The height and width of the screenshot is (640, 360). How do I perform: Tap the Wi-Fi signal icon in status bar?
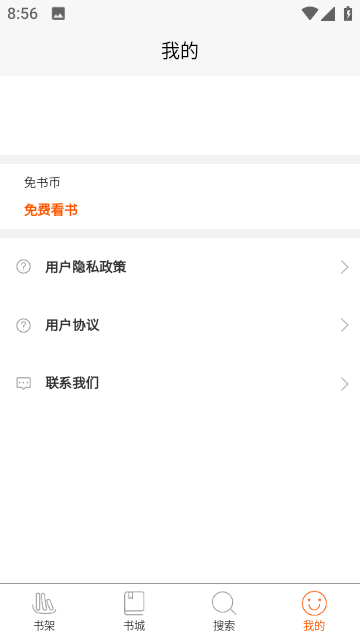(310, 13)
